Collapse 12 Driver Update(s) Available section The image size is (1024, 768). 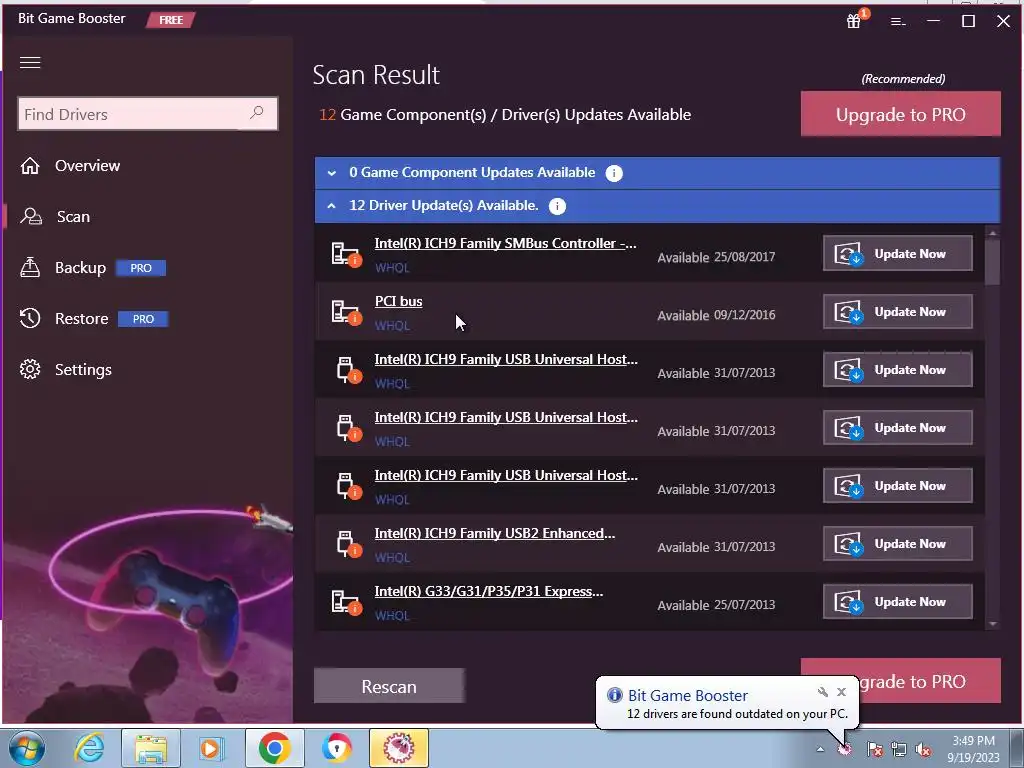click(657, 206)
